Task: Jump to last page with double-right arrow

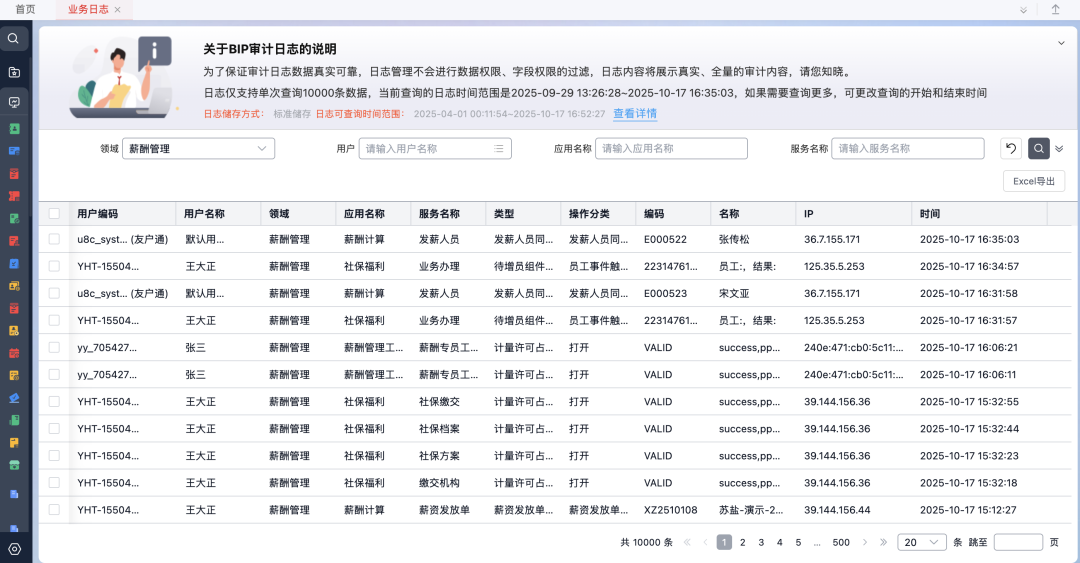Action: pyautogui.click(x=883, y=542)
